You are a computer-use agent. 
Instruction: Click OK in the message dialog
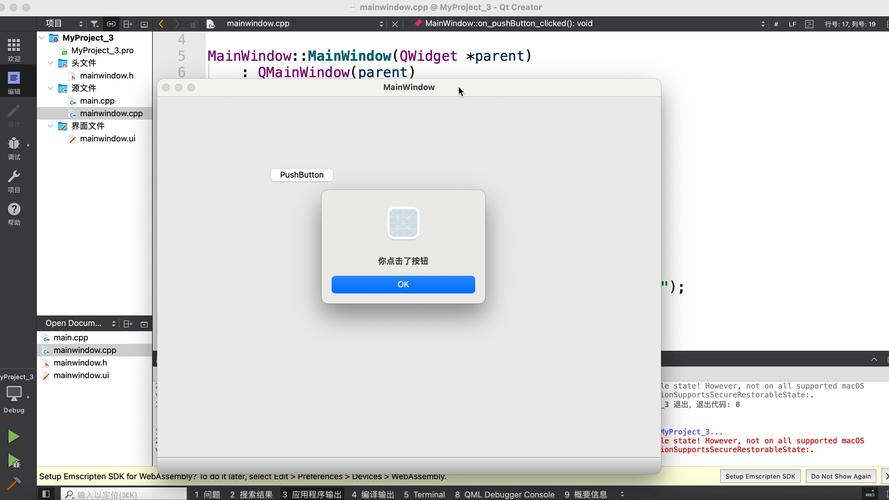[403, 284]
